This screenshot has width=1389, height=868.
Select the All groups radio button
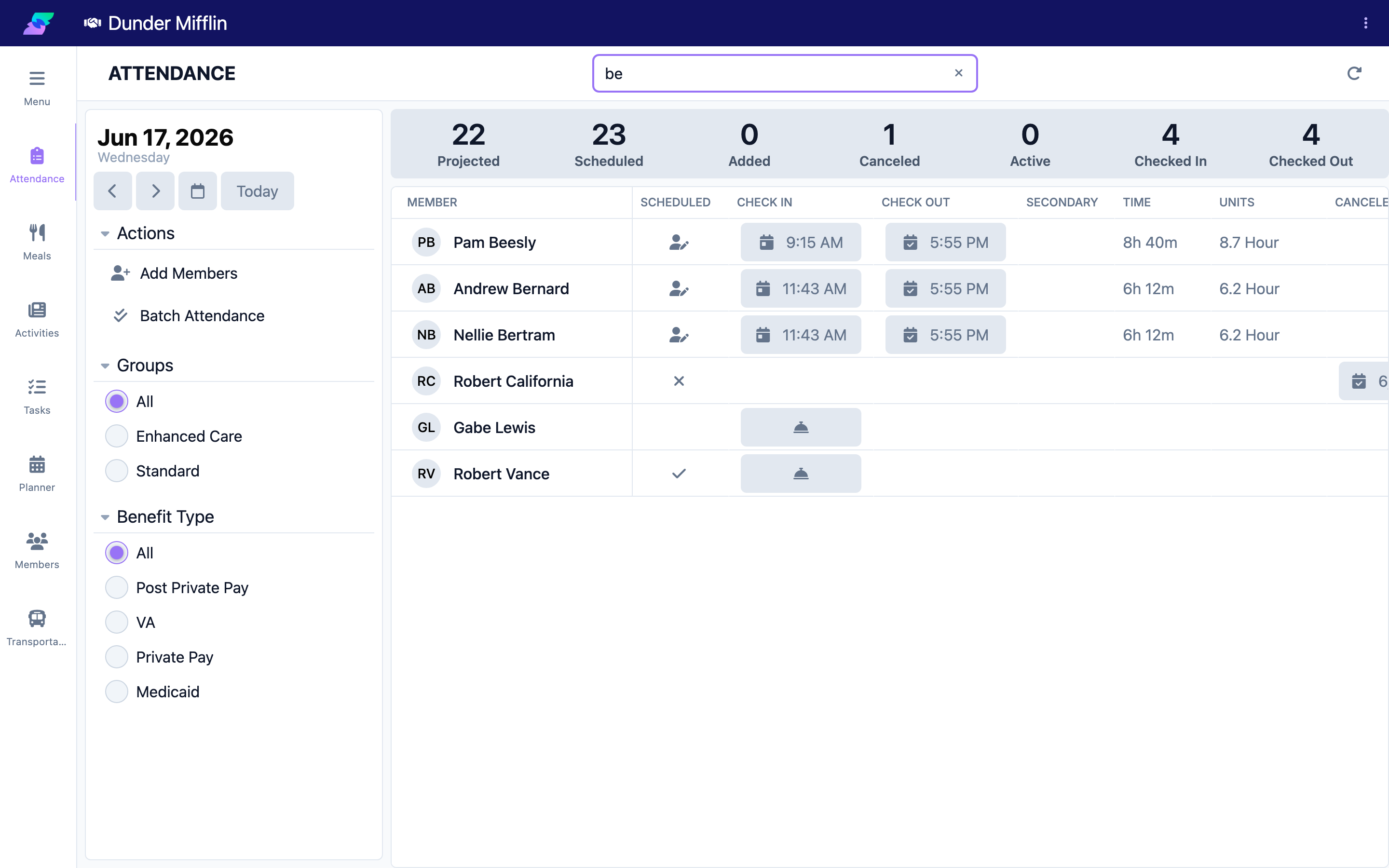(x=117, y=401)
